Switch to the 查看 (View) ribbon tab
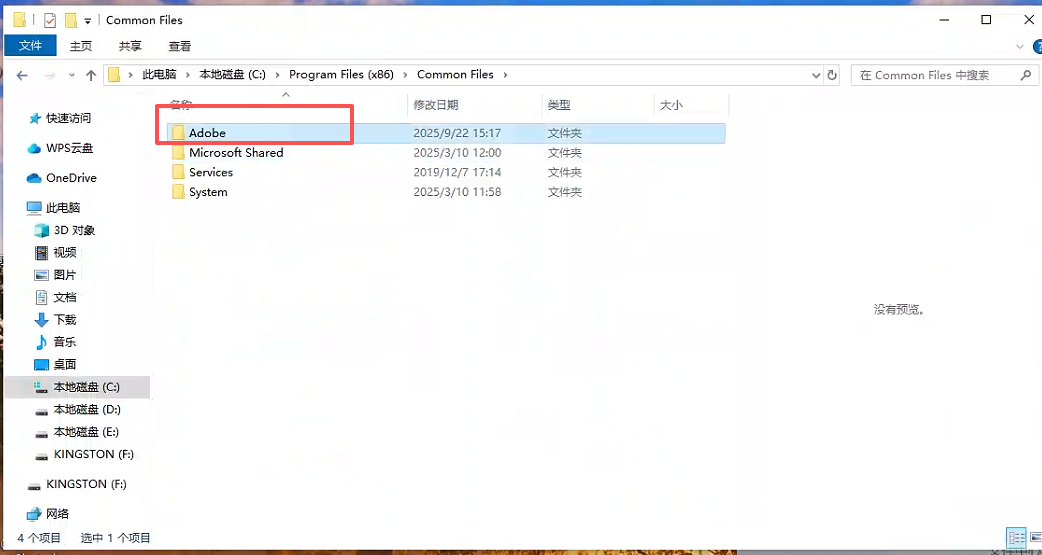 pyautogui.click(x=180, y=46)
